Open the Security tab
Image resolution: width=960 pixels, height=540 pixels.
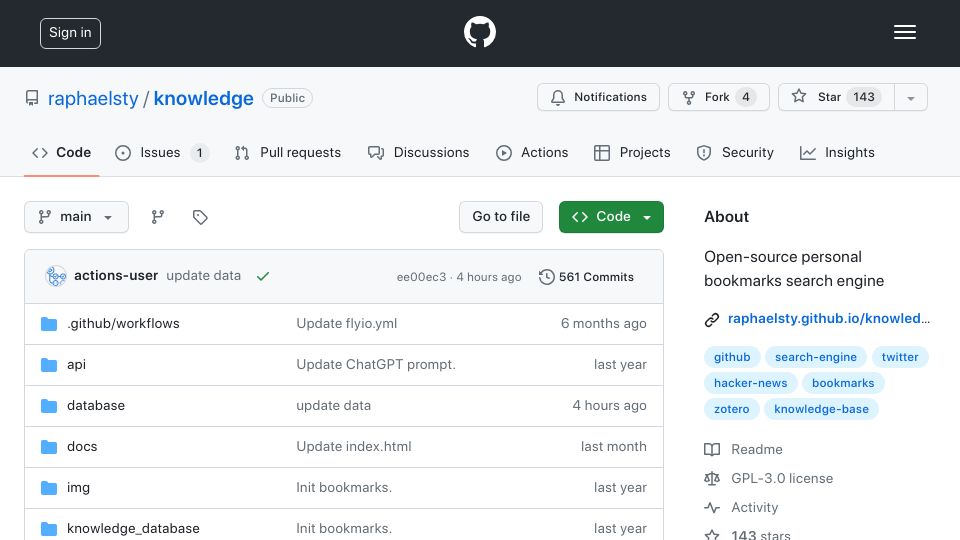click(x=735, y=152)
